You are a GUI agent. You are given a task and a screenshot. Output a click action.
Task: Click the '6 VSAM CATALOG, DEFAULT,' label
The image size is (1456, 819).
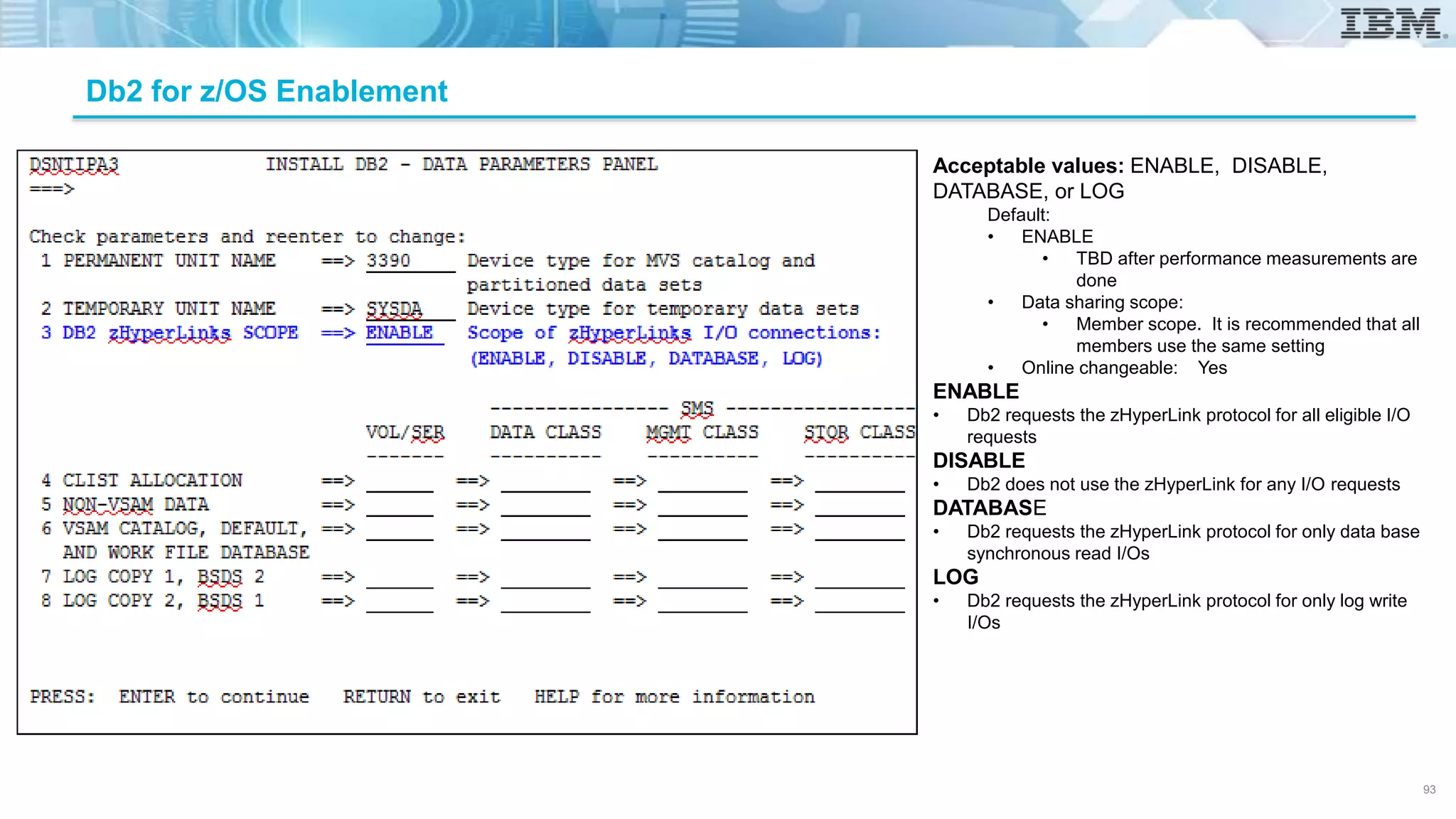[x=175, y=529]
